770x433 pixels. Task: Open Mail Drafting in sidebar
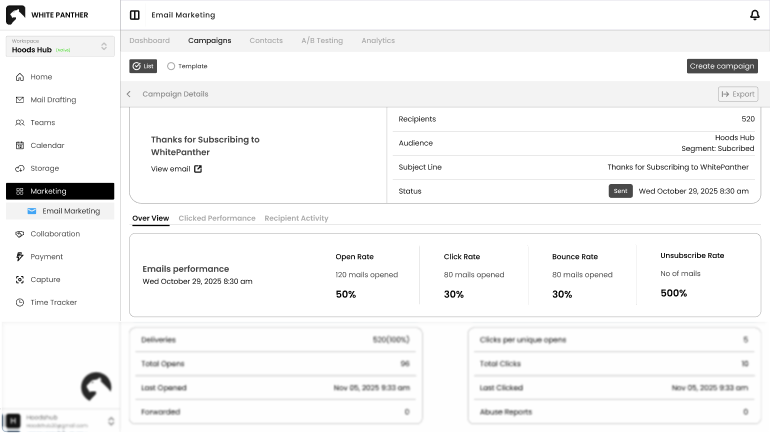[52, 100]
